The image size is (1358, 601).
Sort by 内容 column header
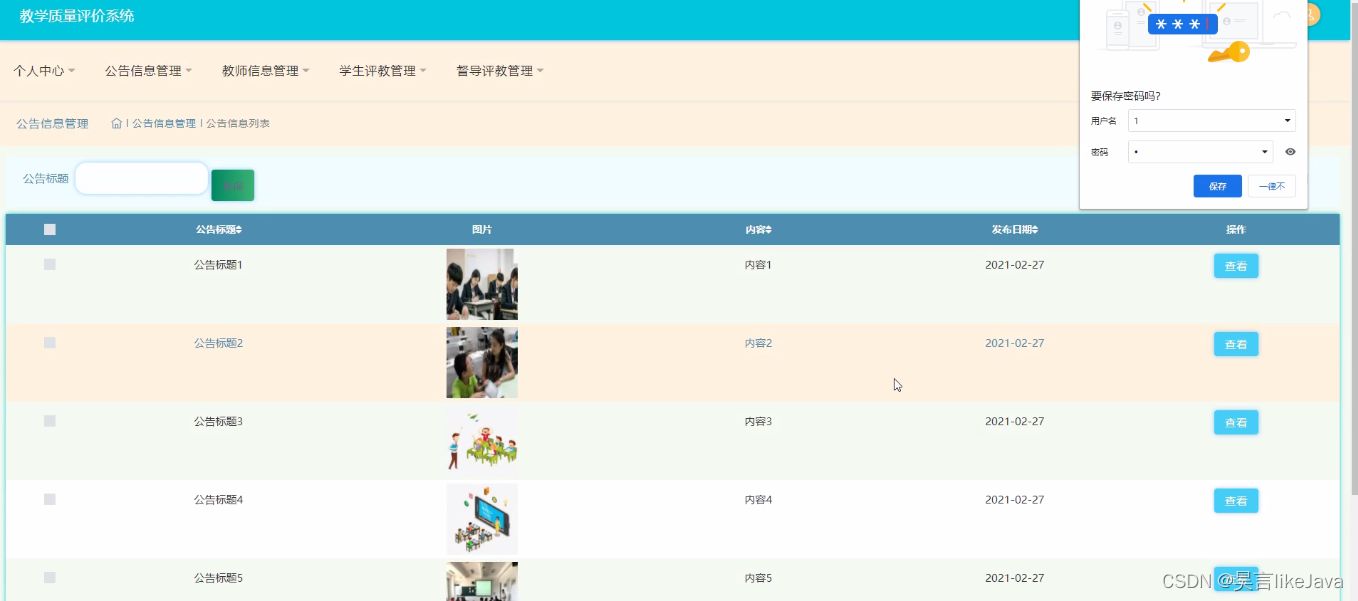758,230
